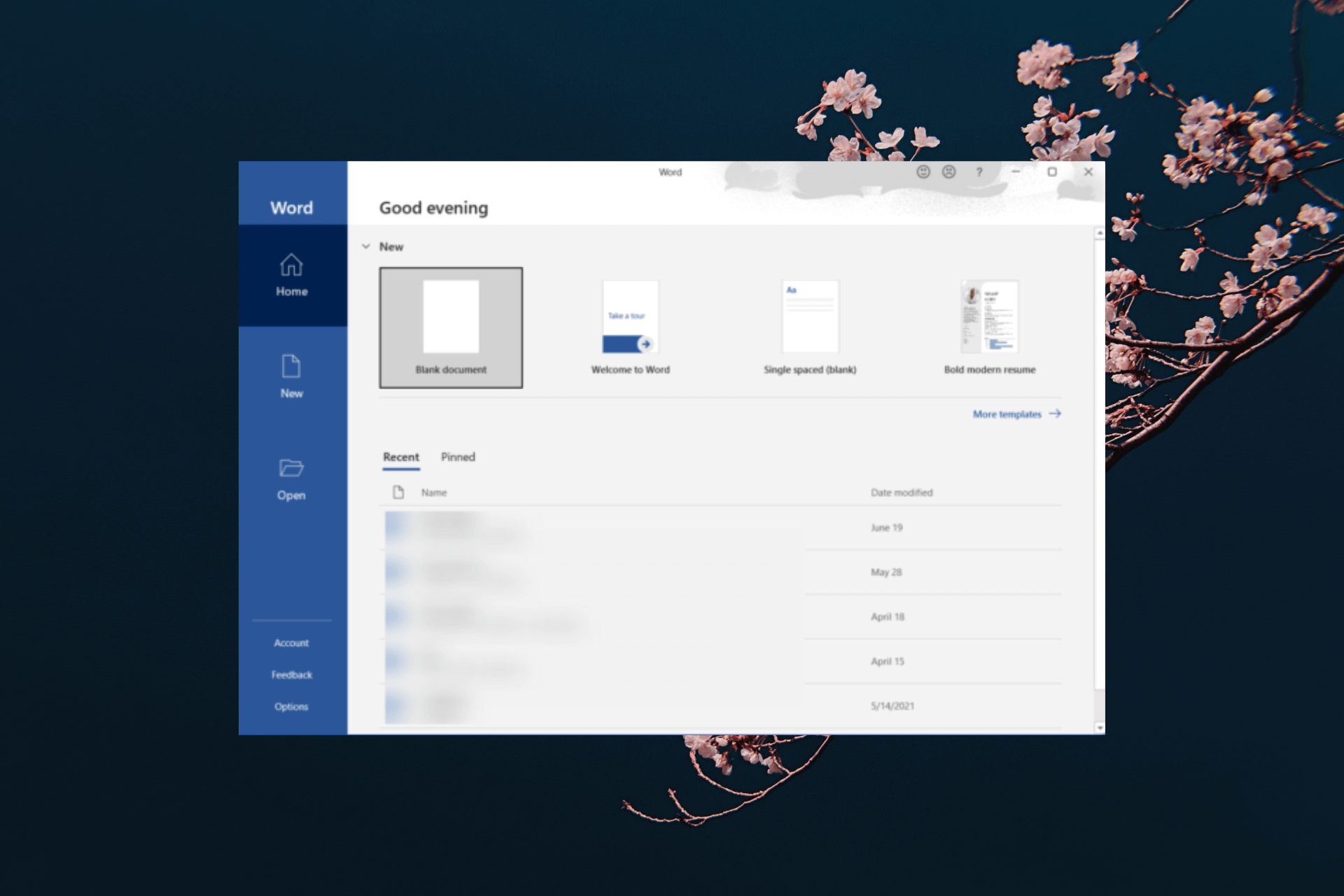
Task: Create a Blank document
Action: coord(451,328)
